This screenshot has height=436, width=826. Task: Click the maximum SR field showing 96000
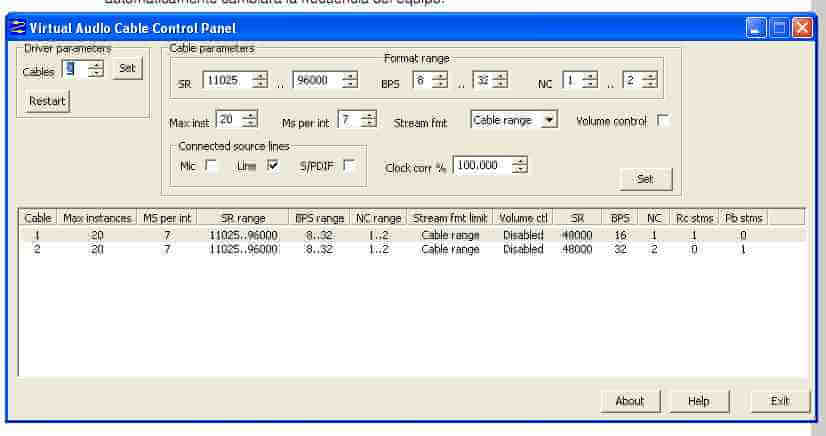317,80
